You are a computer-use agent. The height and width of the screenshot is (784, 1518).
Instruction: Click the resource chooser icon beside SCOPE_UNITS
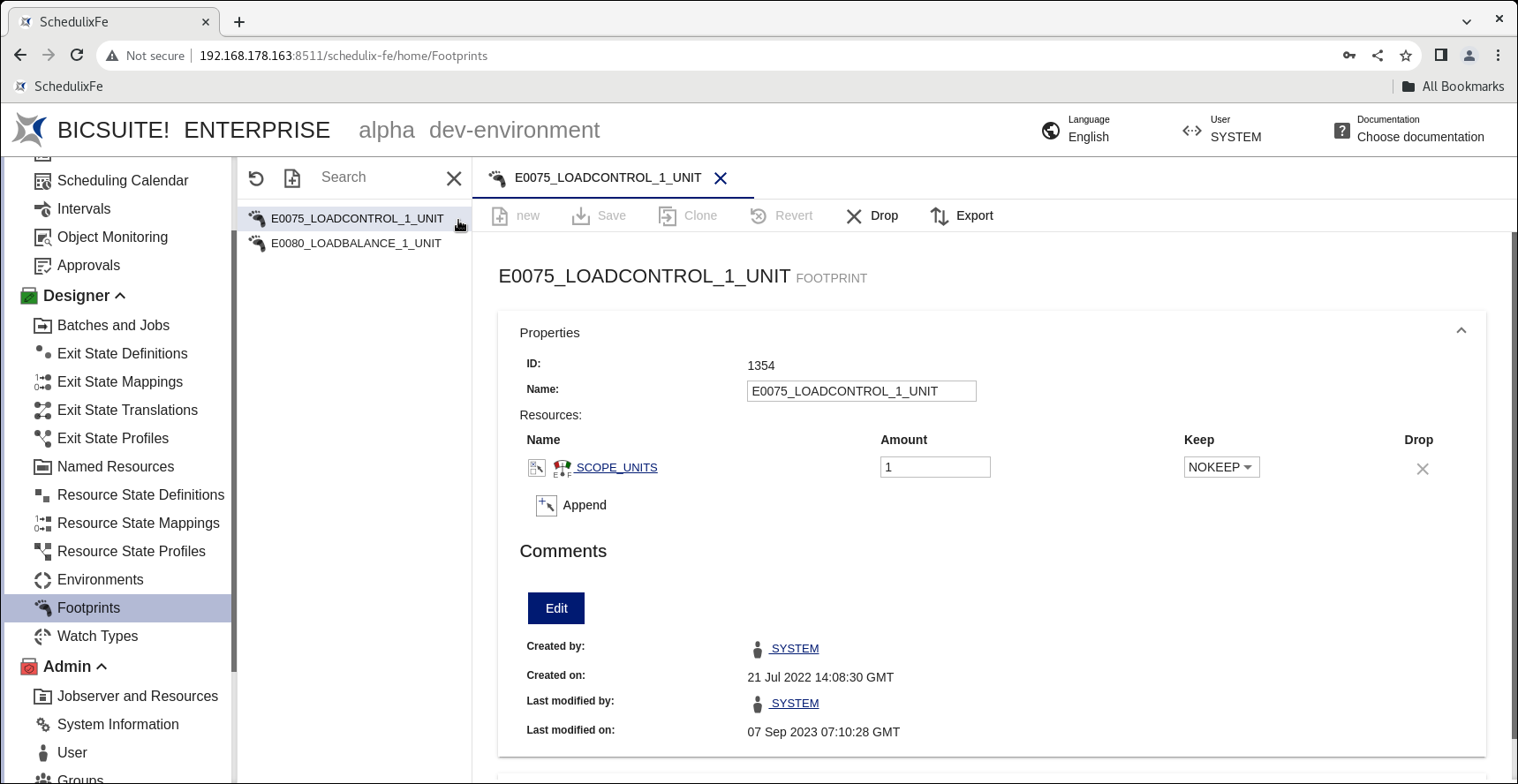tap(537, 468)
